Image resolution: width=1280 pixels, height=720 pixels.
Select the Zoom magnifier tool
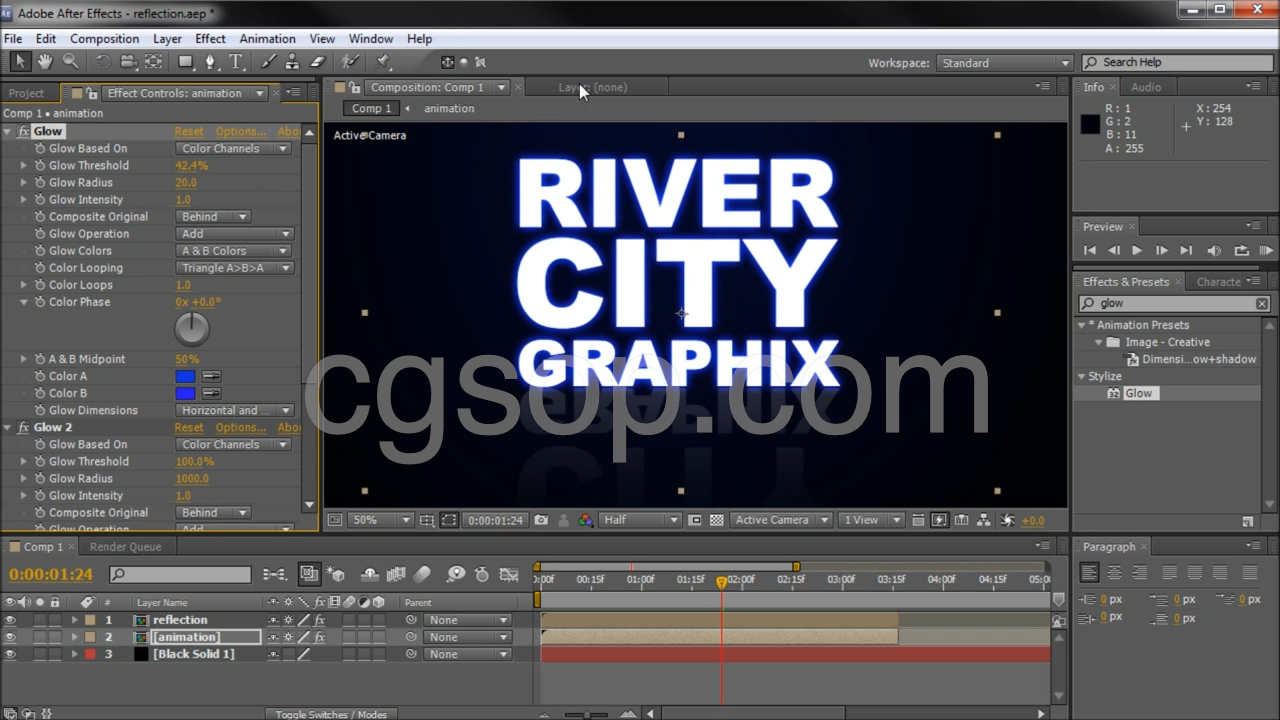tap(70, 62)
